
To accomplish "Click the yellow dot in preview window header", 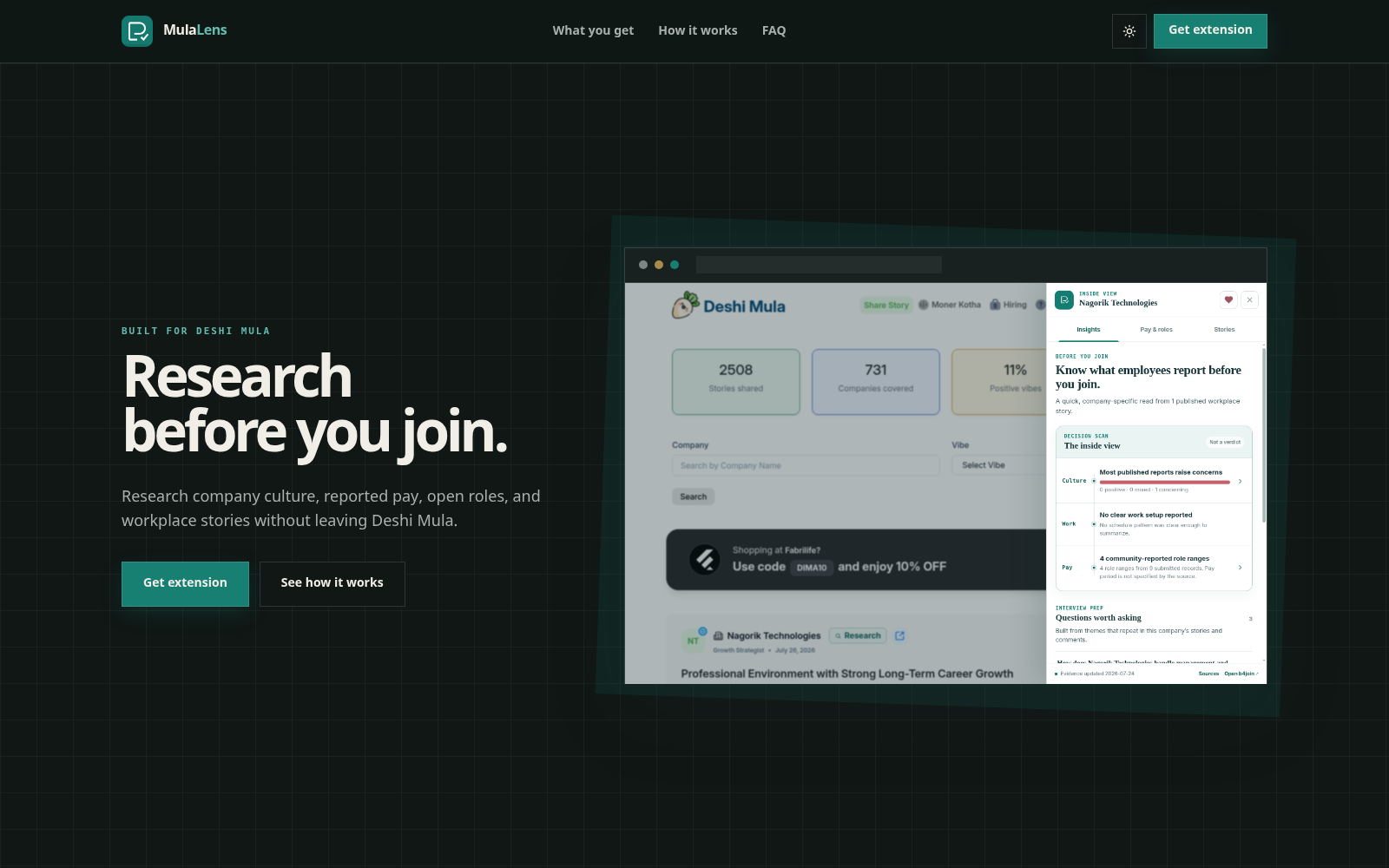I will (x=659, y=265).
